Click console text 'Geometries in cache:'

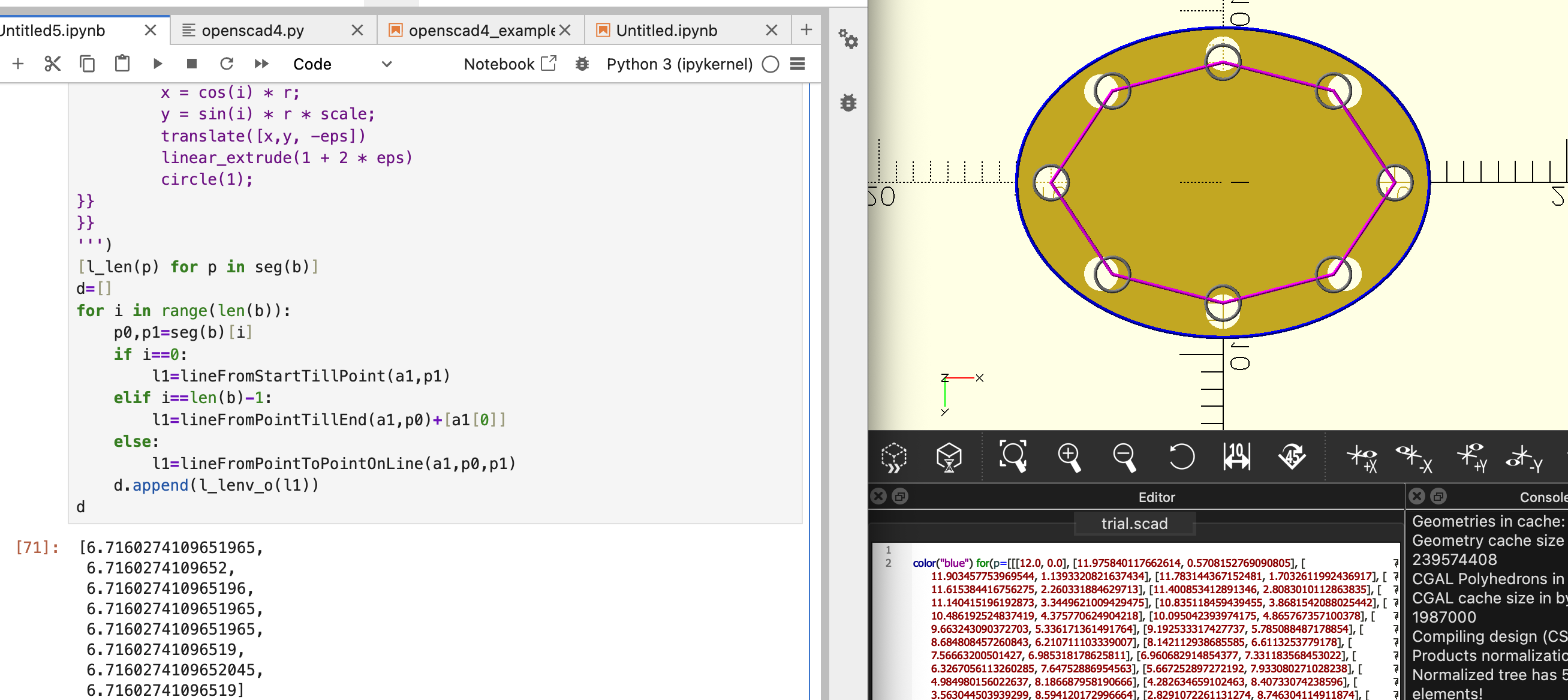coord(1488,522)
